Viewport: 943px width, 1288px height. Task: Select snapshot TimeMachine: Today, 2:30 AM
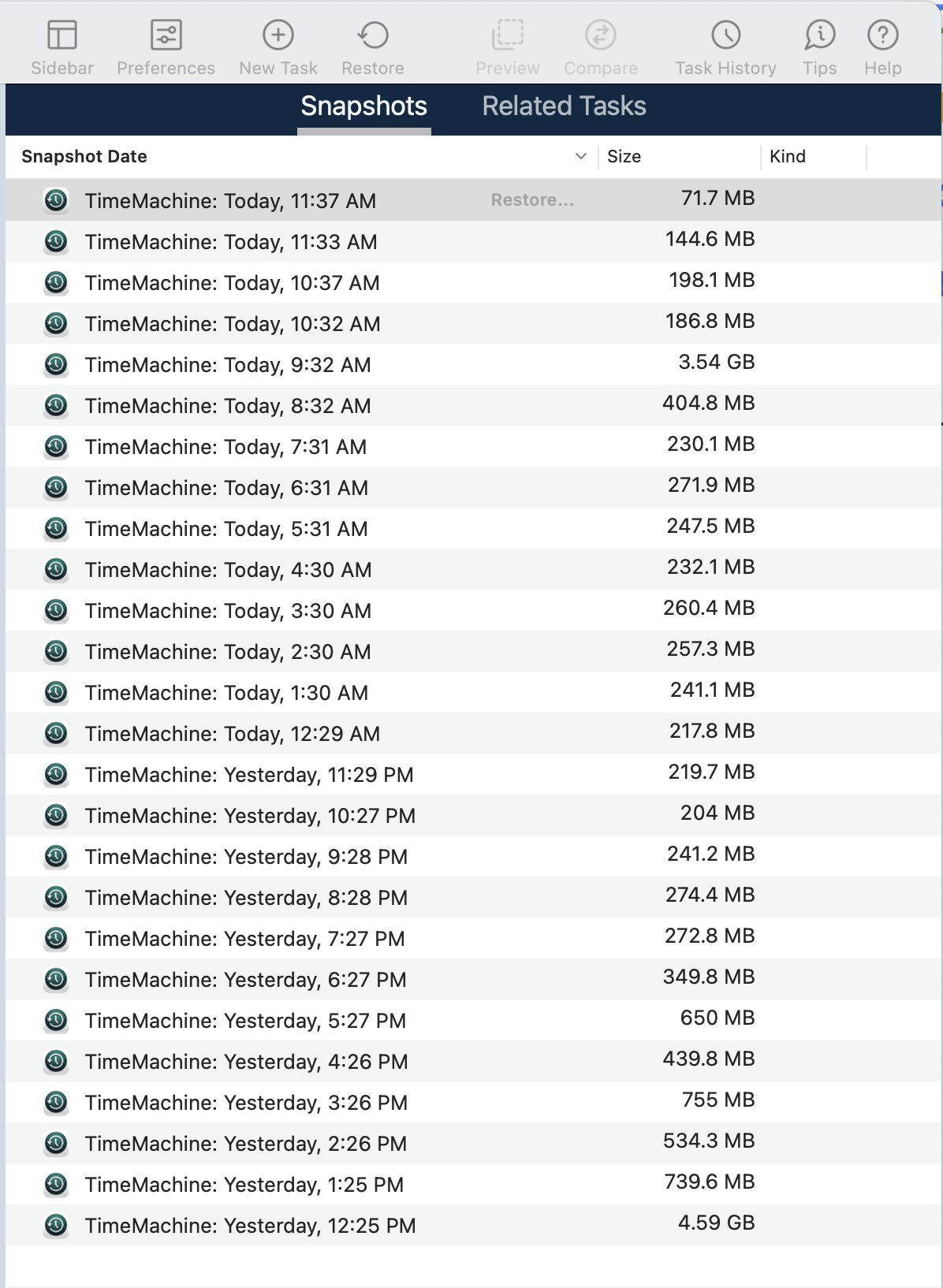[474, 651]
